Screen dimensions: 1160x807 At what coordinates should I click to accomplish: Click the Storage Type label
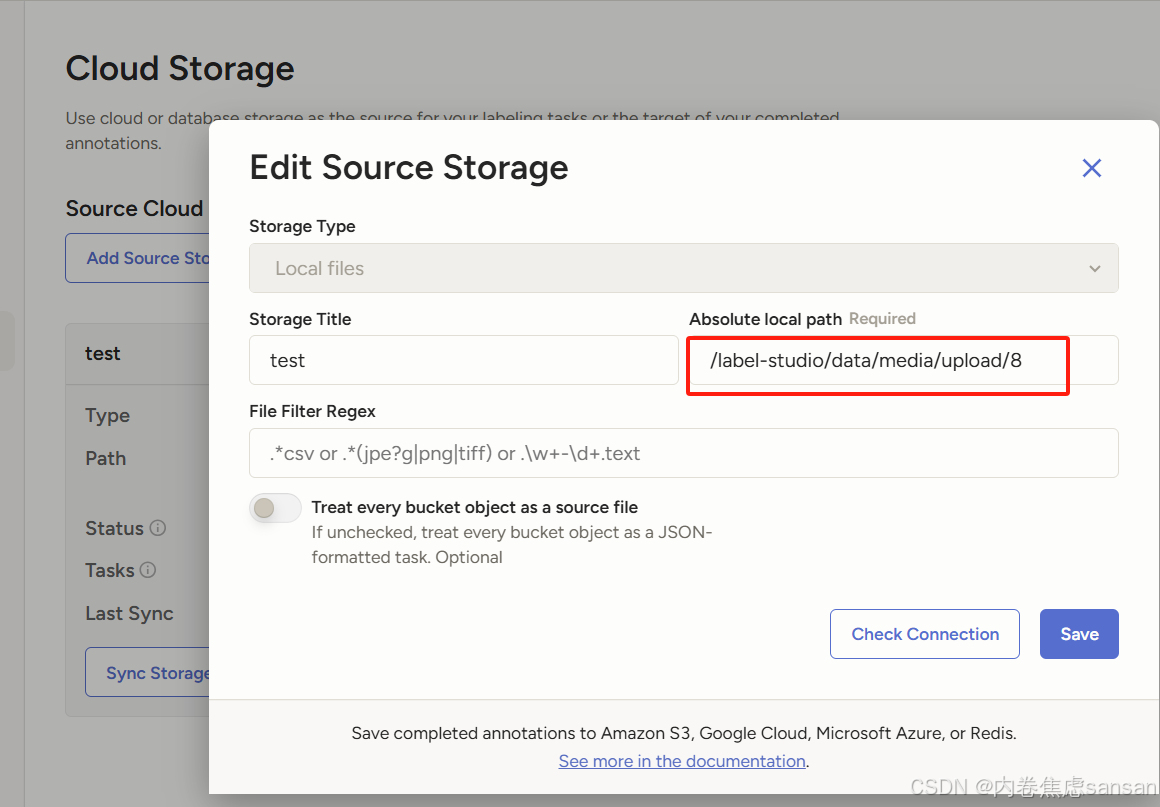[x=302, y=226]
